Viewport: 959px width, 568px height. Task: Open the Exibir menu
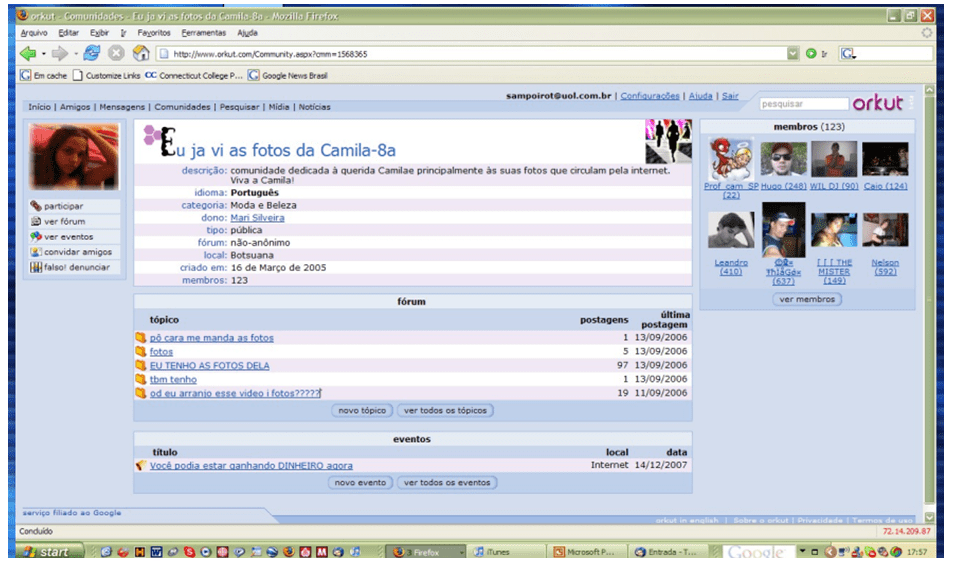[x=99, y=33]
